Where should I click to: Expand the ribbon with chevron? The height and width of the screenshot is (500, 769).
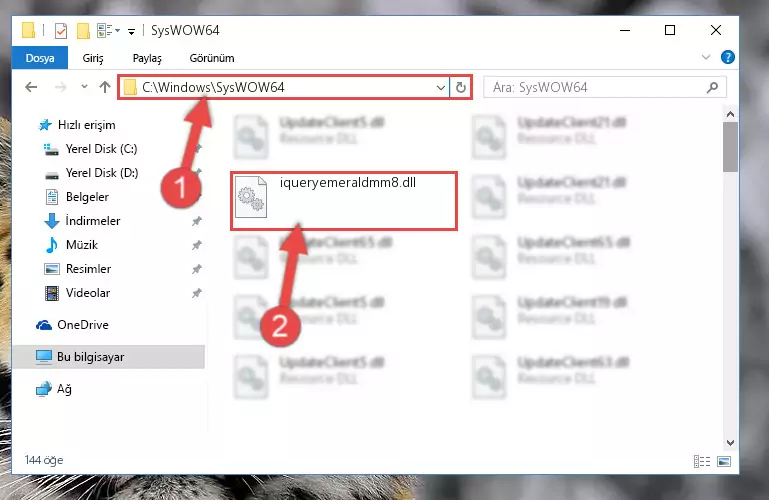706,57
